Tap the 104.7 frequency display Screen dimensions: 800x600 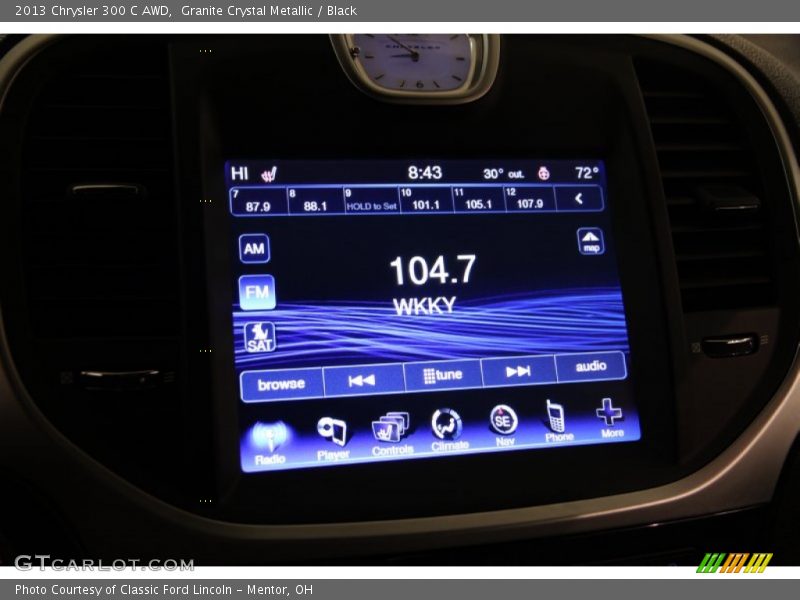(x=433, y=270)
